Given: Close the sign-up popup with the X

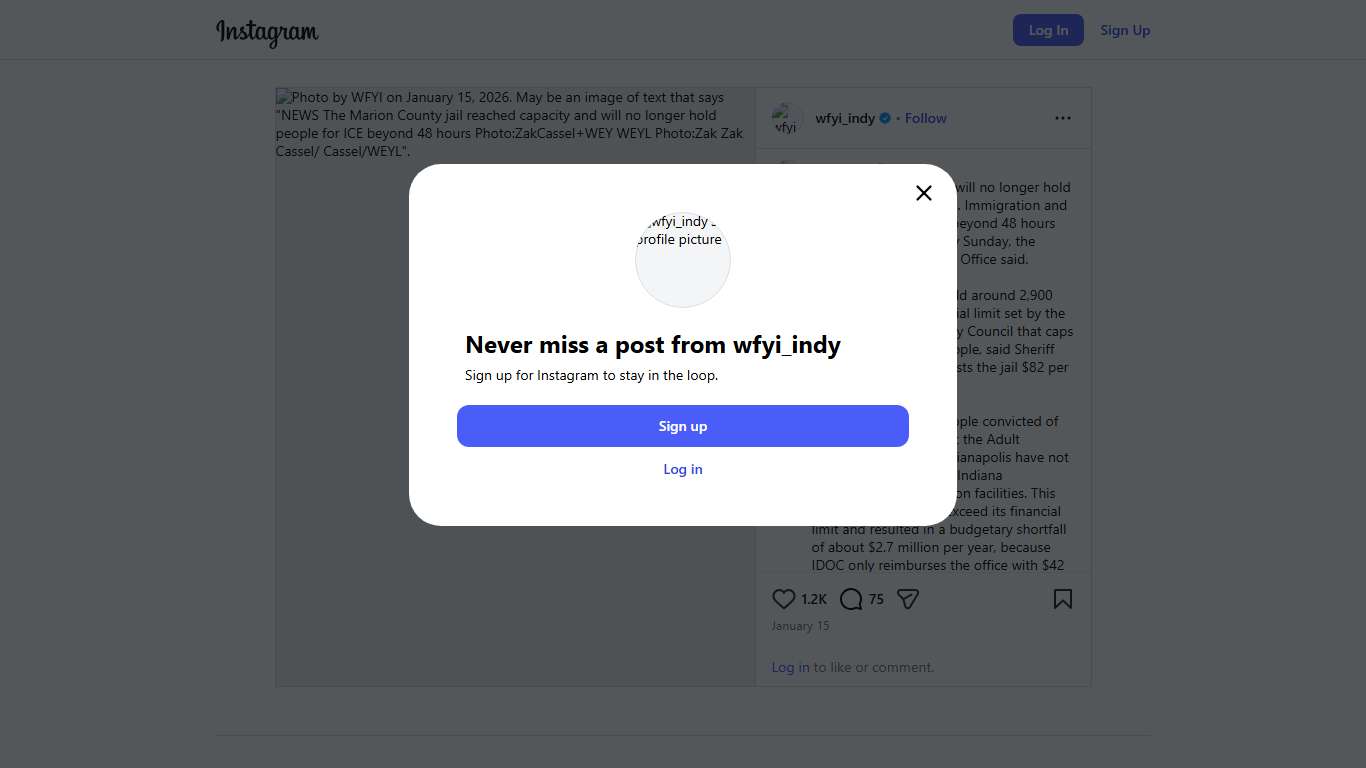Looking at the screenshot, I should [924, 193].
